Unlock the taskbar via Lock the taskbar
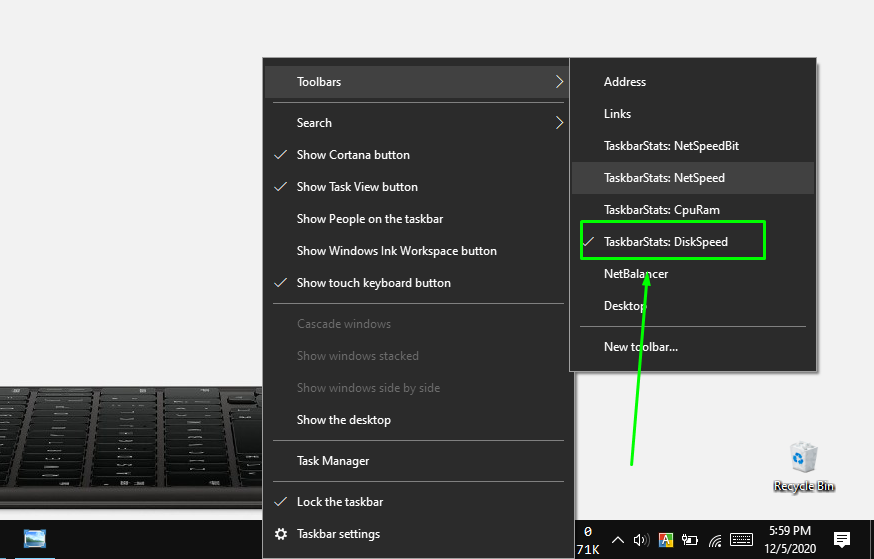Screen dimensions: 874x559 pos(340,502)
